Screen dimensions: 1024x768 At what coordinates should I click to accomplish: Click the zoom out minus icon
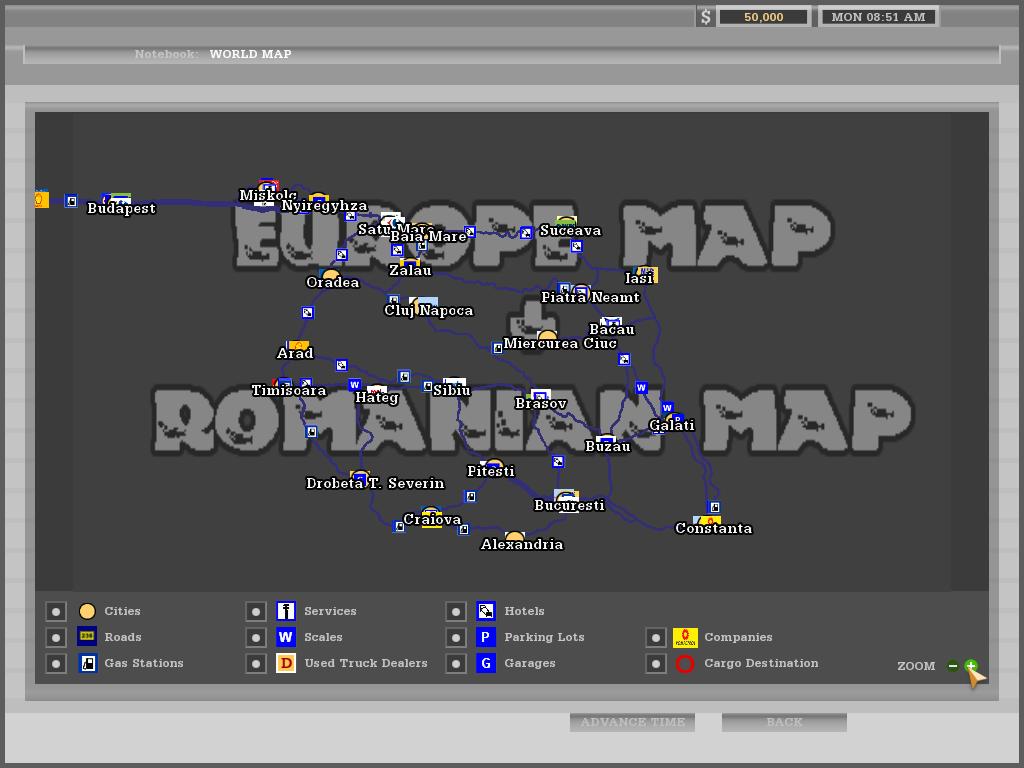[953, 665]
